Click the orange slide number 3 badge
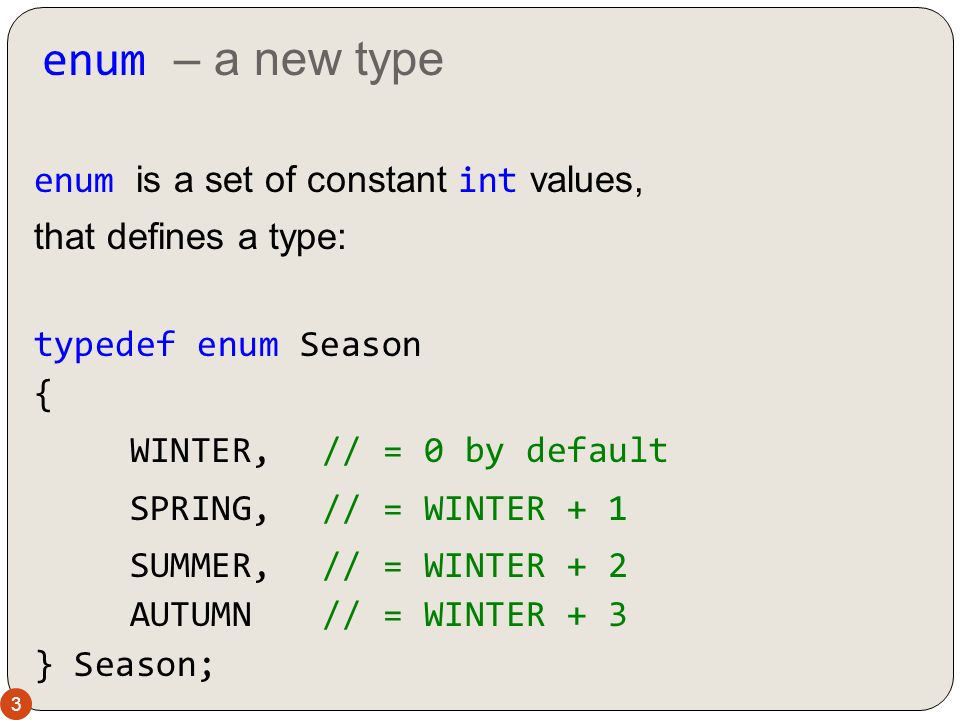 (x=15, y=703)
